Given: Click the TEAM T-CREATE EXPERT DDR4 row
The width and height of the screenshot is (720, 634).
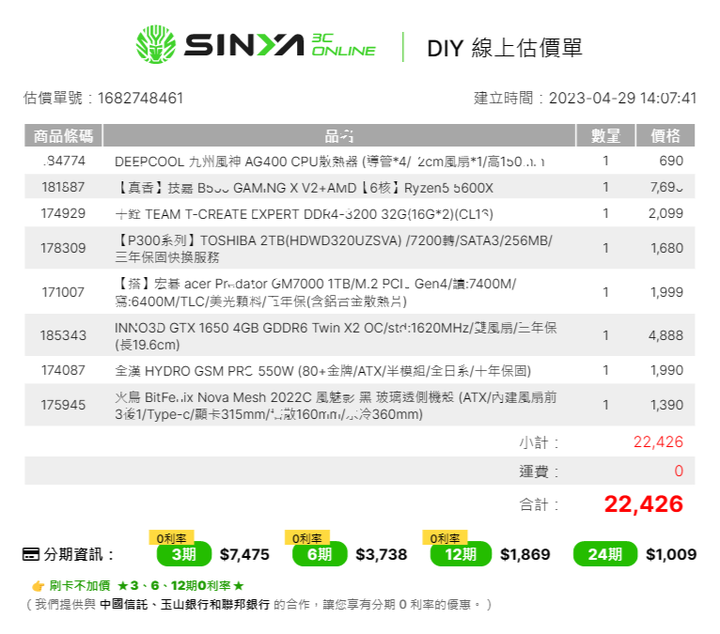Looking at the screenshot, I should pos(360,213).
